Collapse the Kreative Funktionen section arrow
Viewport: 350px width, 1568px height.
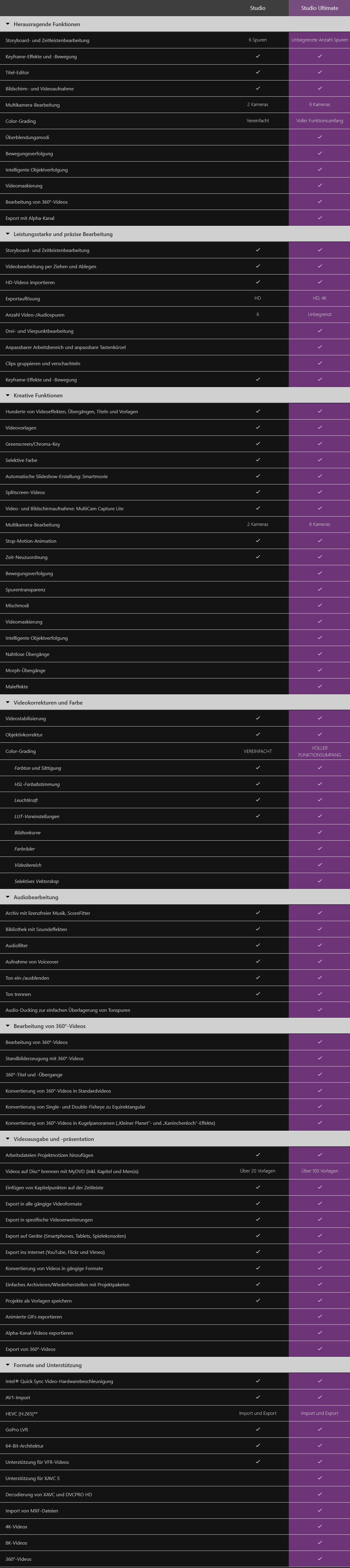pos(7,396)
